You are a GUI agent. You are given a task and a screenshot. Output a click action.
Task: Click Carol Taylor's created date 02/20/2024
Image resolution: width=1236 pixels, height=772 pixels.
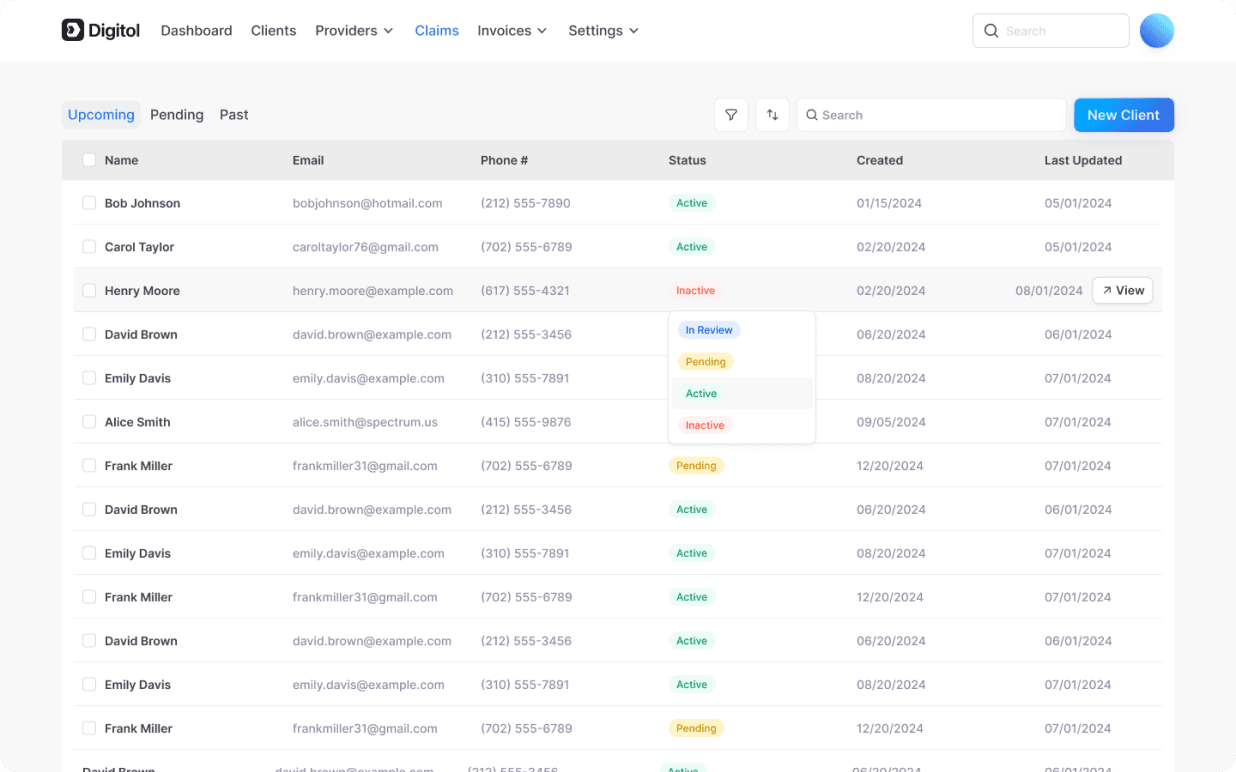pyautogui.click(x=891, y=247)
